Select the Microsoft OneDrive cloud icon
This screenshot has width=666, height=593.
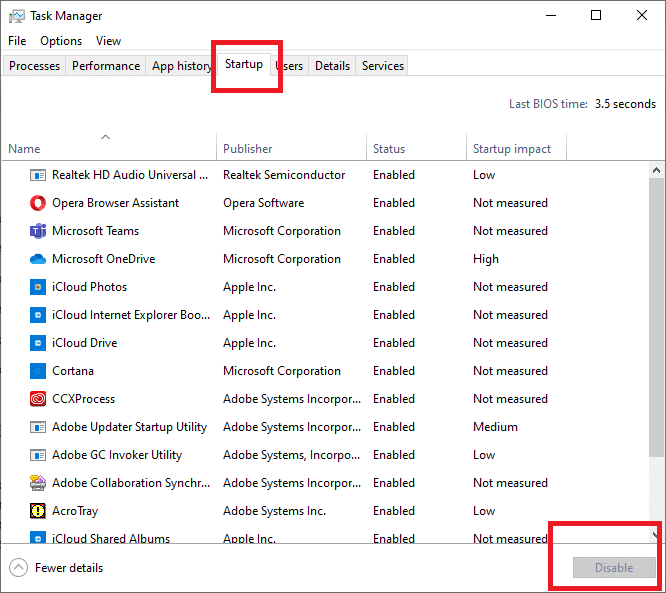coord(38,259)
